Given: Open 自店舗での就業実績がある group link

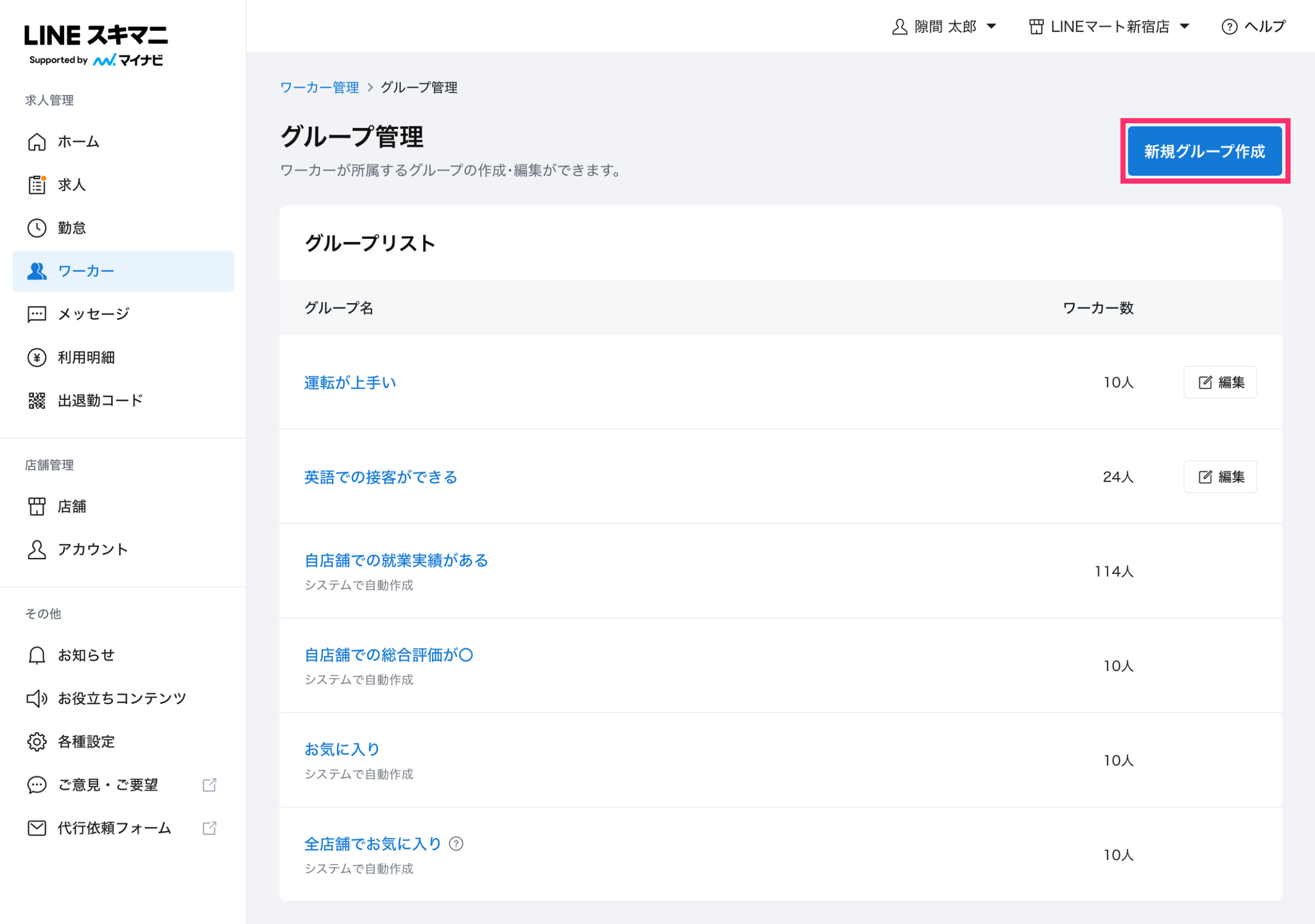Looking at the screenshot, I should 396,561.
